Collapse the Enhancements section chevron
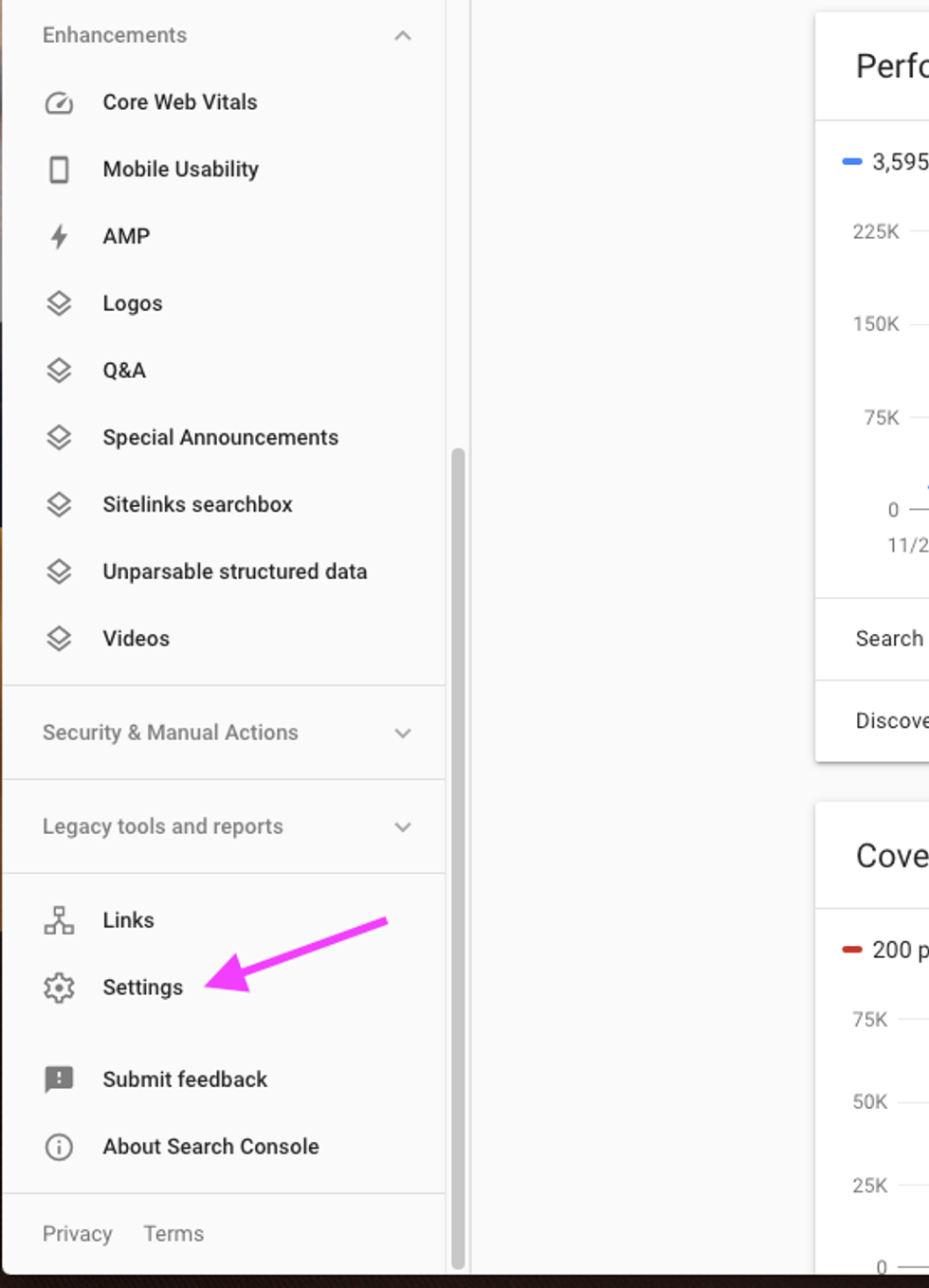The height and width of the screenshot is (1288, 929). pos(403,36)
